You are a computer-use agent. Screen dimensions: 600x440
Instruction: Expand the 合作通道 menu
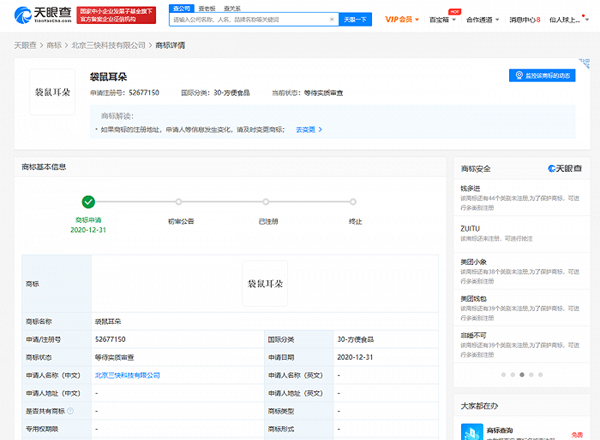pyautogui.click(x=483, y=20)
